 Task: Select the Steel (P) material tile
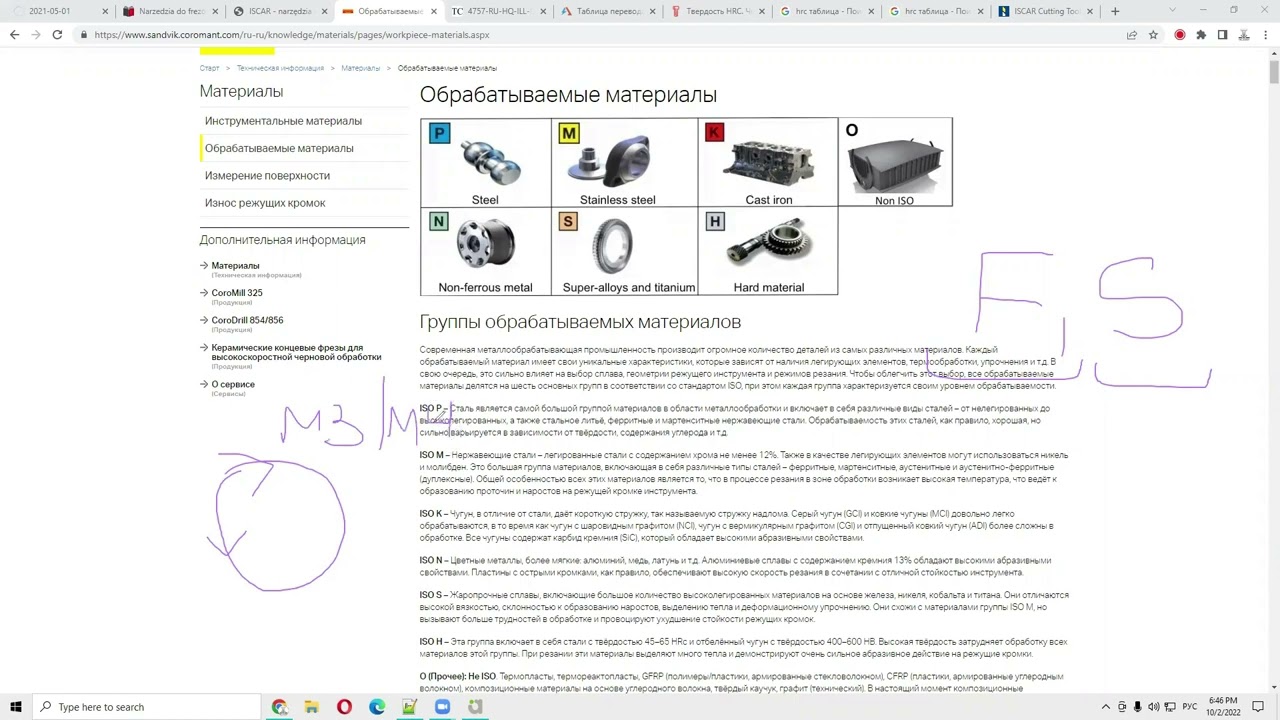[x=485, y=162]
